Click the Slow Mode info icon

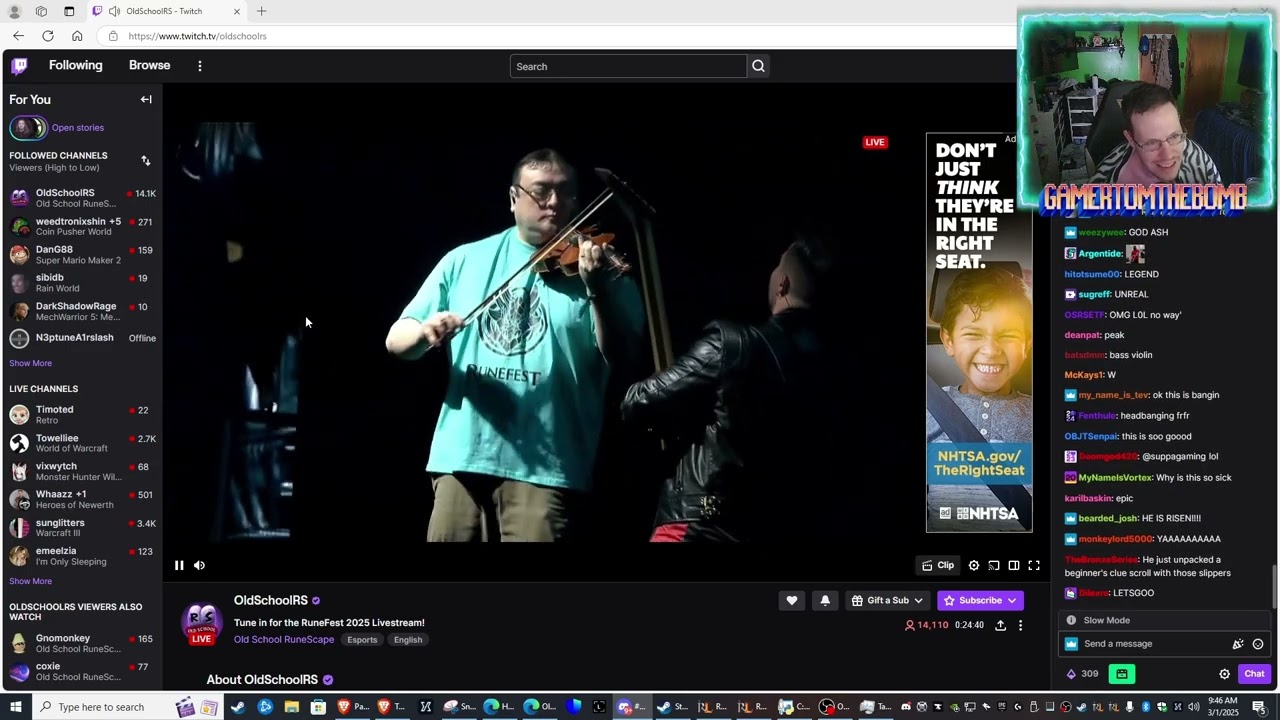[1071, 620]
